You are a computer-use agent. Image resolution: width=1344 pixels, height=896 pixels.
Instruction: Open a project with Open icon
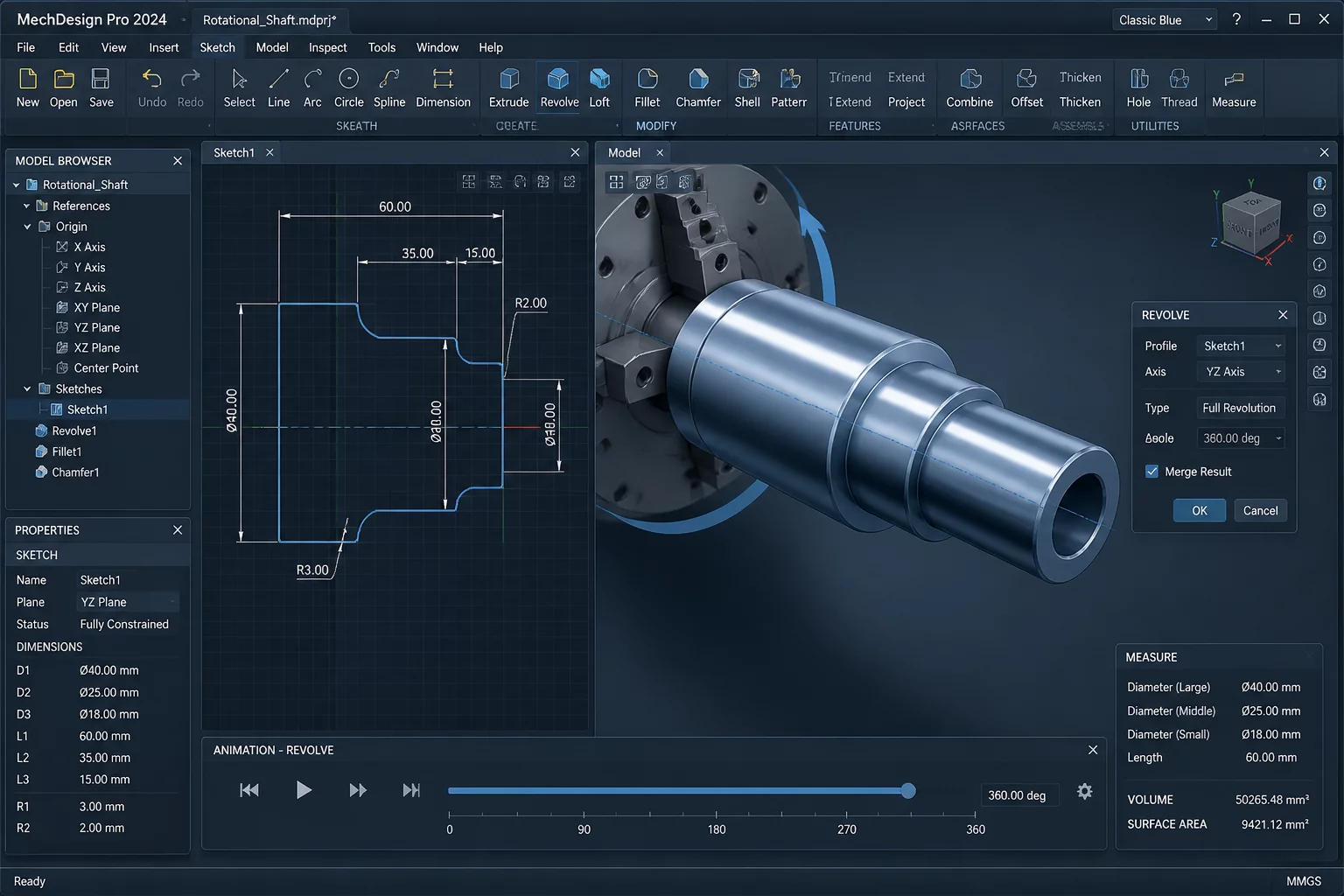64,80
